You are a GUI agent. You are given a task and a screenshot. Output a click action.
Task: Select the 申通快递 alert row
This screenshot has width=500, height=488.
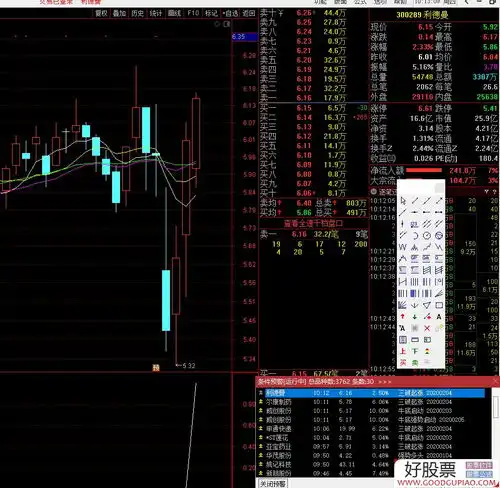tap(372, 429)
